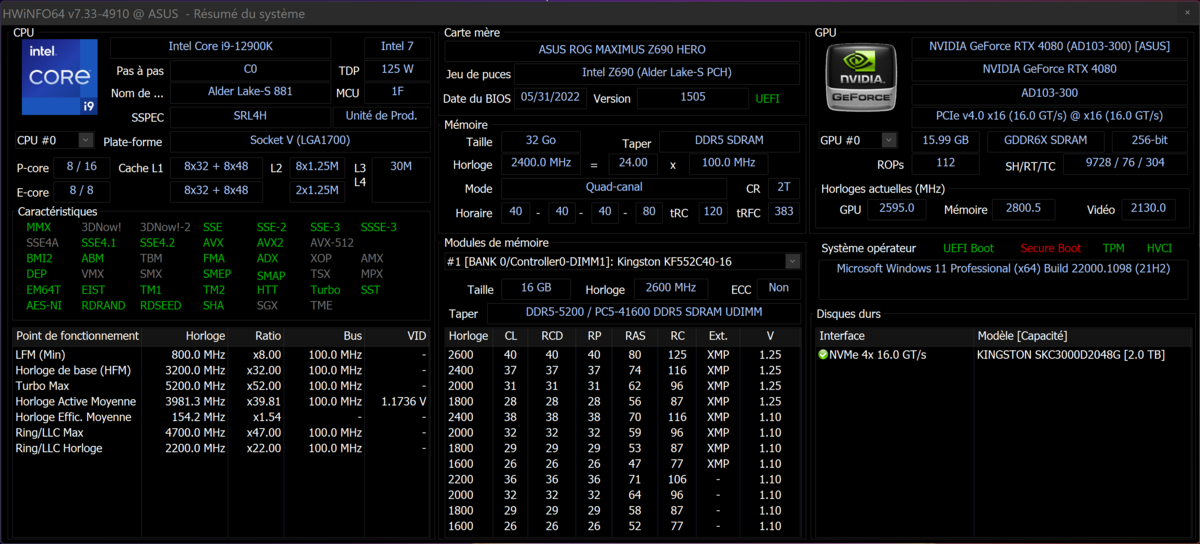
Task: Click the C0 stepping value
Action: pyautogui.click(x=250, y=70)
